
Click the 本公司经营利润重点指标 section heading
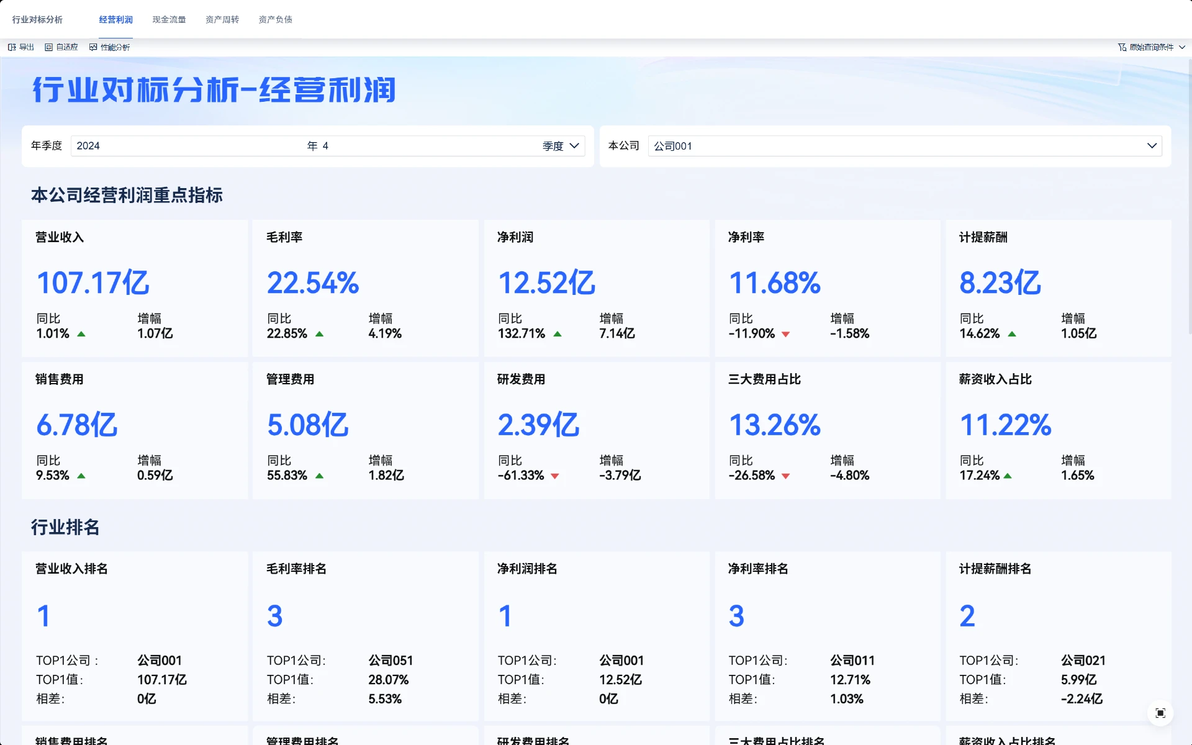pyautogui.click(x=127, y=195)
